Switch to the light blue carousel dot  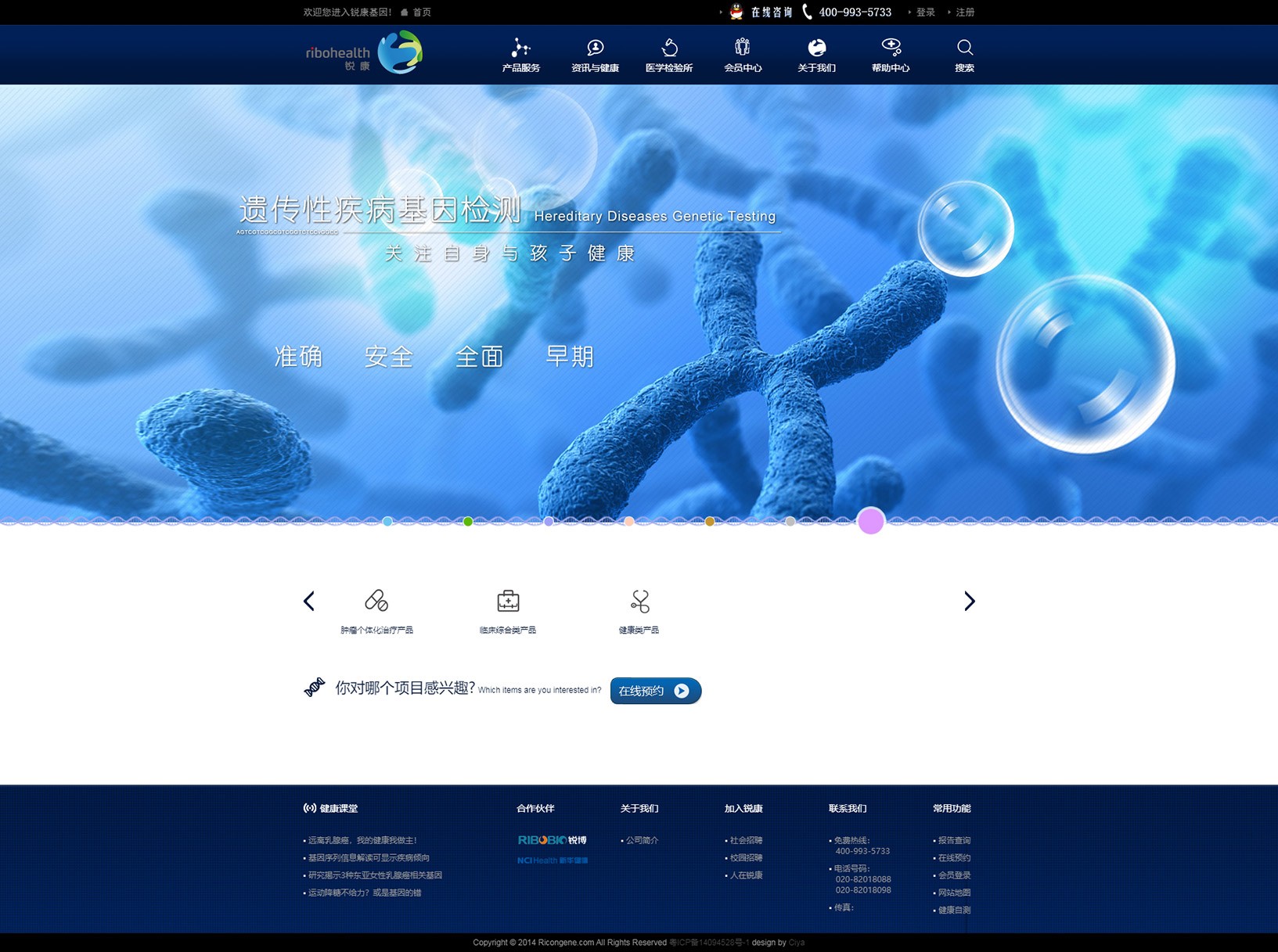[387, 522]
